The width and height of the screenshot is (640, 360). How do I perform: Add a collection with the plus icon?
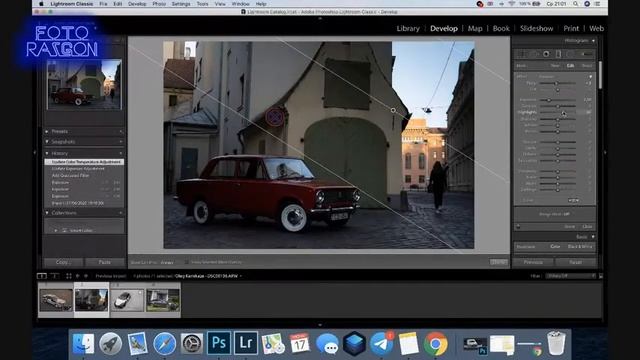(121, 213)
